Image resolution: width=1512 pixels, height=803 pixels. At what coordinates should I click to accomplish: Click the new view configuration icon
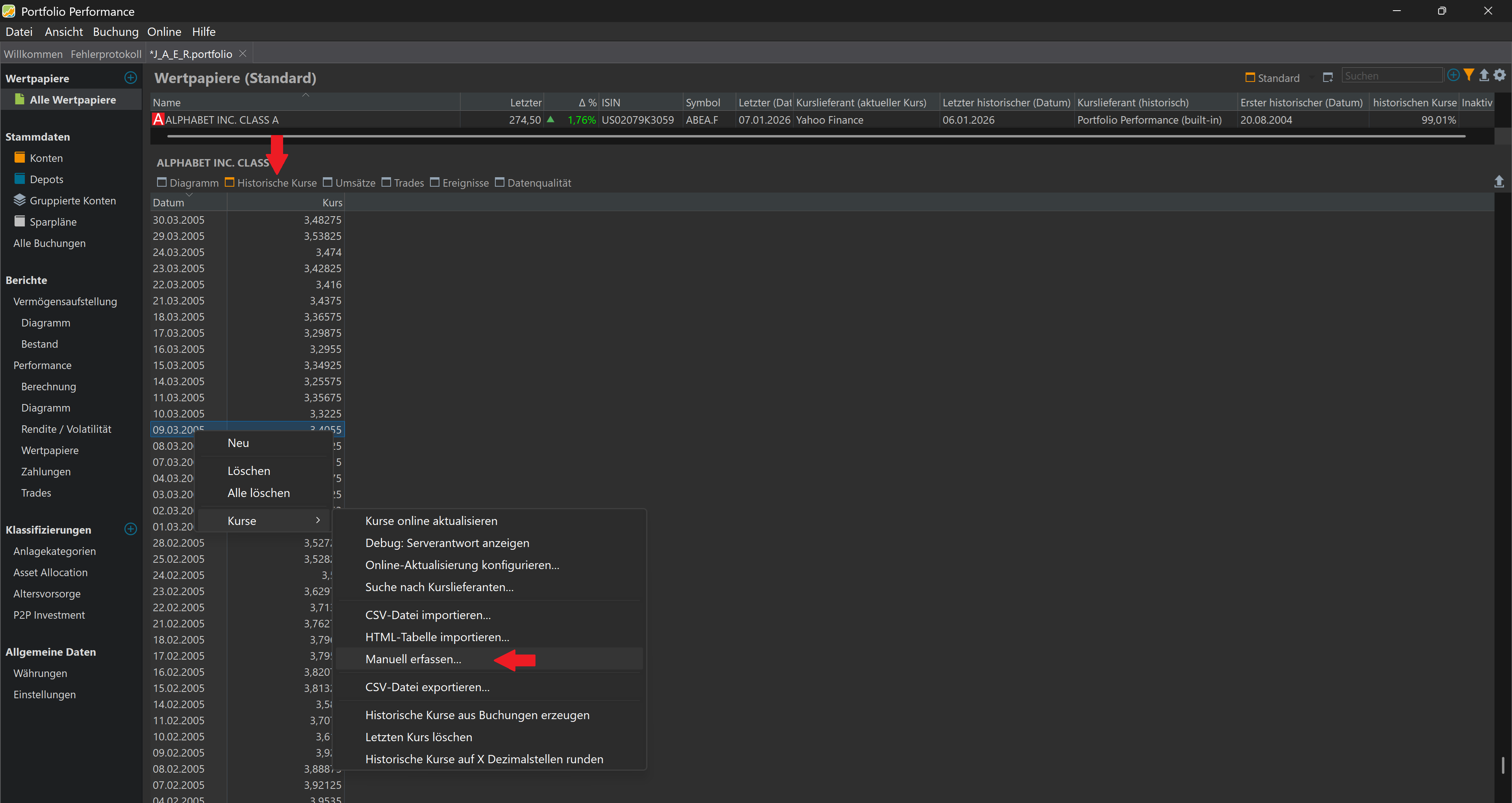click(1328, 78)
